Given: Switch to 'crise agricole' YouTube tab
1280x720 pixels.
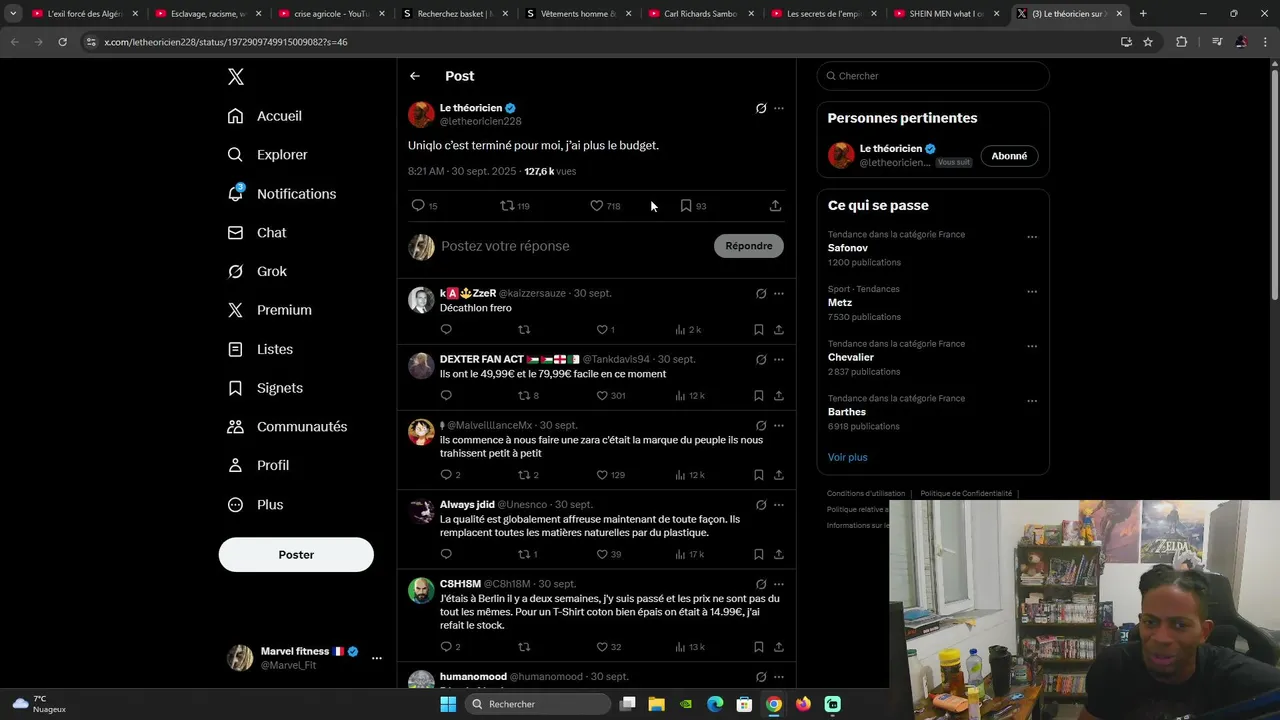Looking at the screenshot, I should 330,14.
